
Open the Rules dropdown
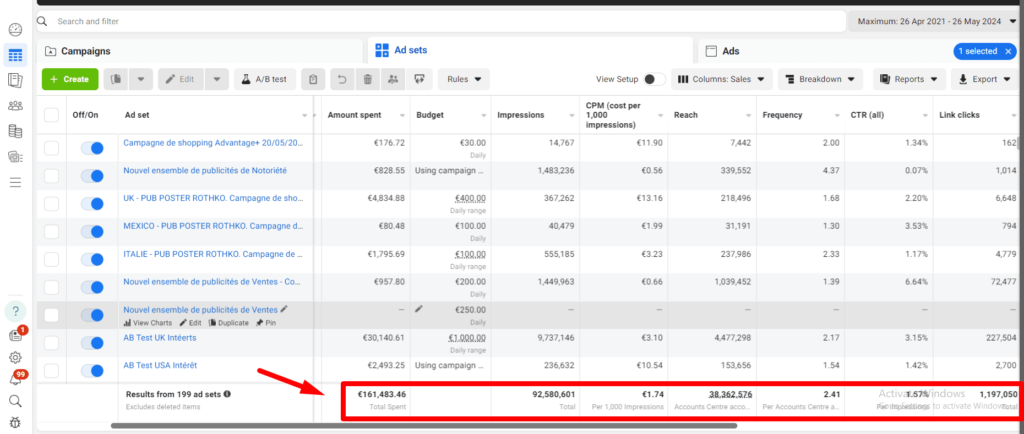pos(464,79)
